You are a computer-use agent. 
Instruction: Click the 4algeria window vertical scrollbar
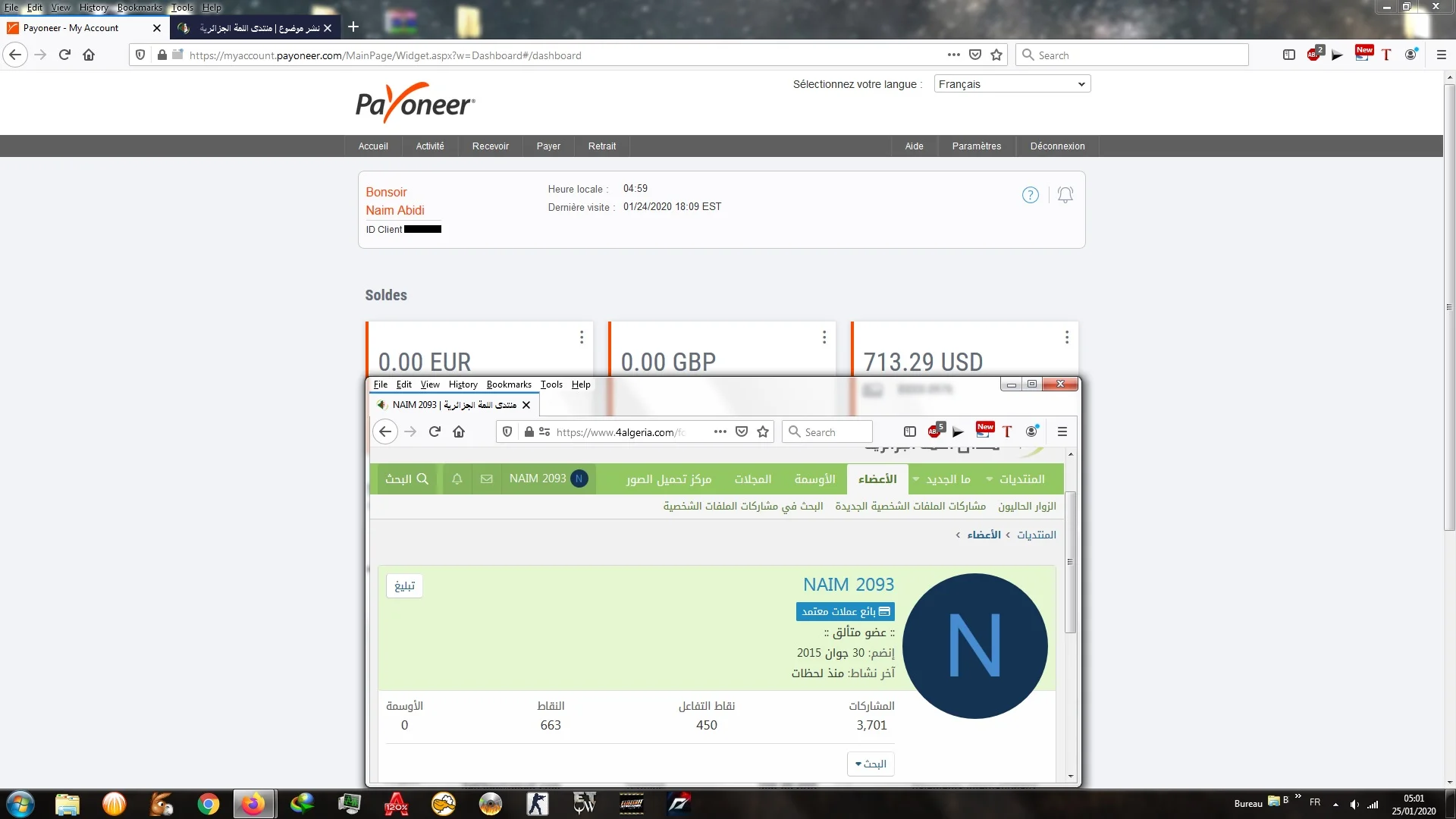1070,562
